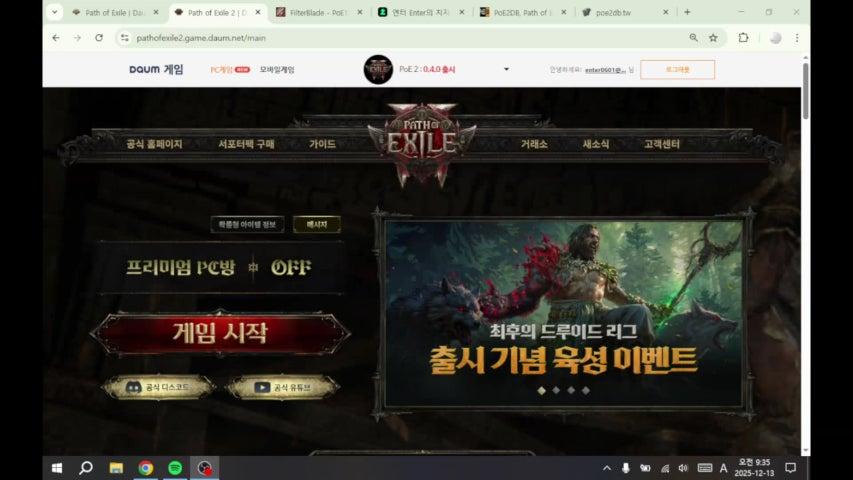Screen dimensions: 853x480
Task: Expand the system tray hidden icons chevron
Action: (x=607, y=468)
